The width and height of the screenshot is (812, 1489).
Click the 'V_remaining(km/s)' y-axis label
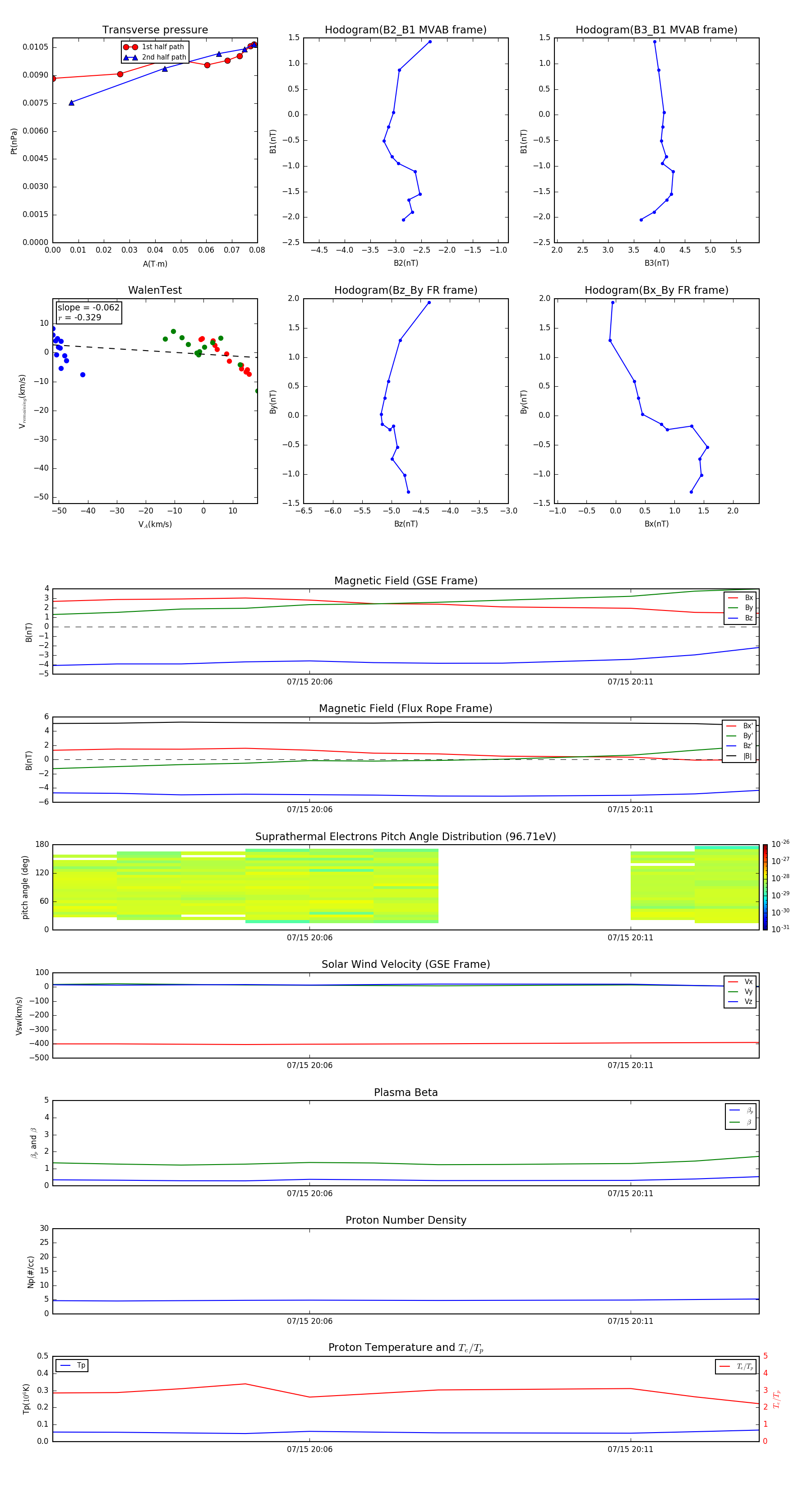pos(23,401)
